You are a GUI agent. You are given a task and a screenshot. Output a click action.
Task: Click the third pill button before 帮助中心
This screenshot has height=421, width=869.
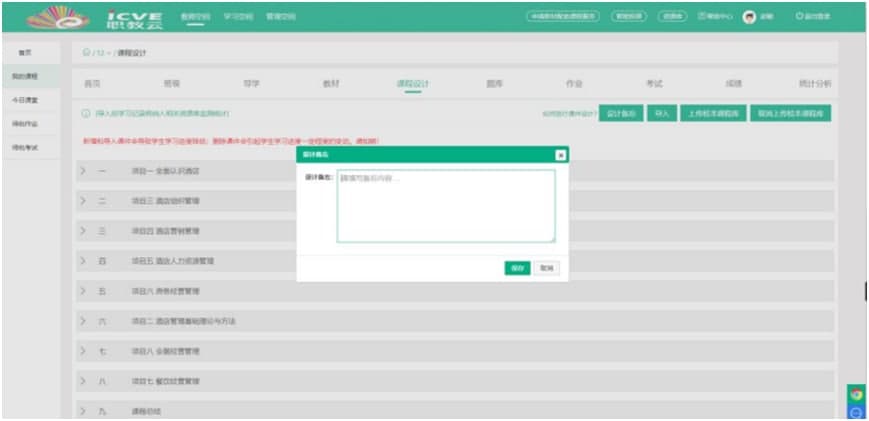pyautogui.click(x=673, y=17)
